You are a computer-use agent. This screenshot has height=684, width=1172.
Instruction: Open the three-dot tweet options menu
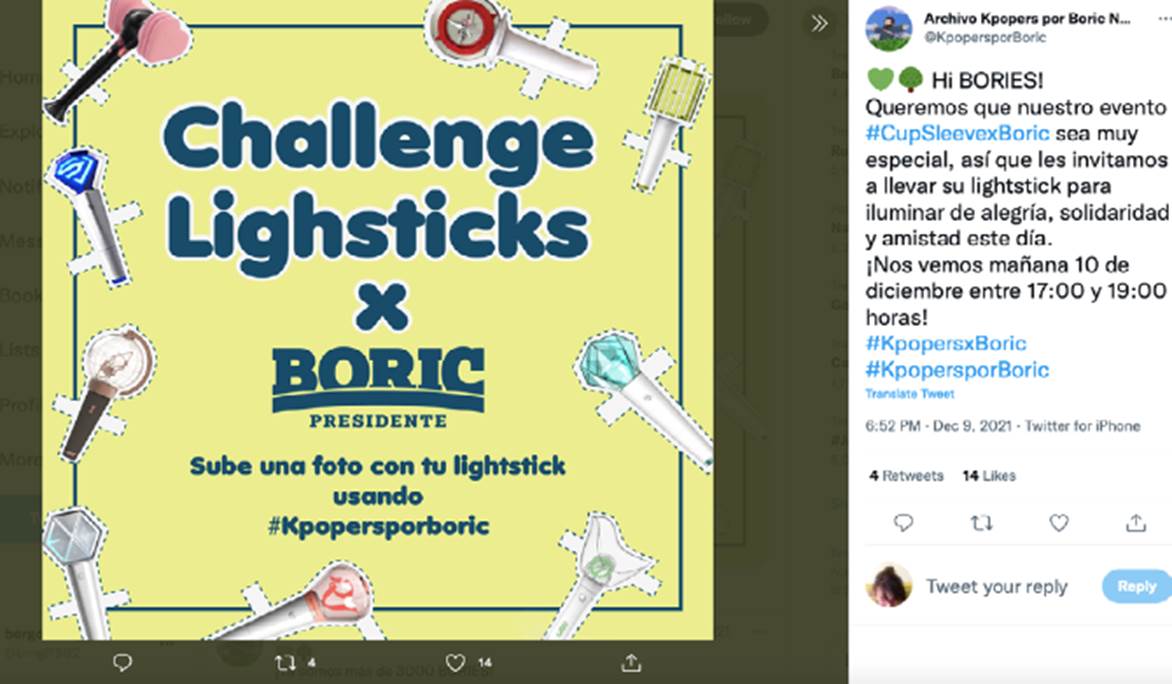[x=1165, y=19]
